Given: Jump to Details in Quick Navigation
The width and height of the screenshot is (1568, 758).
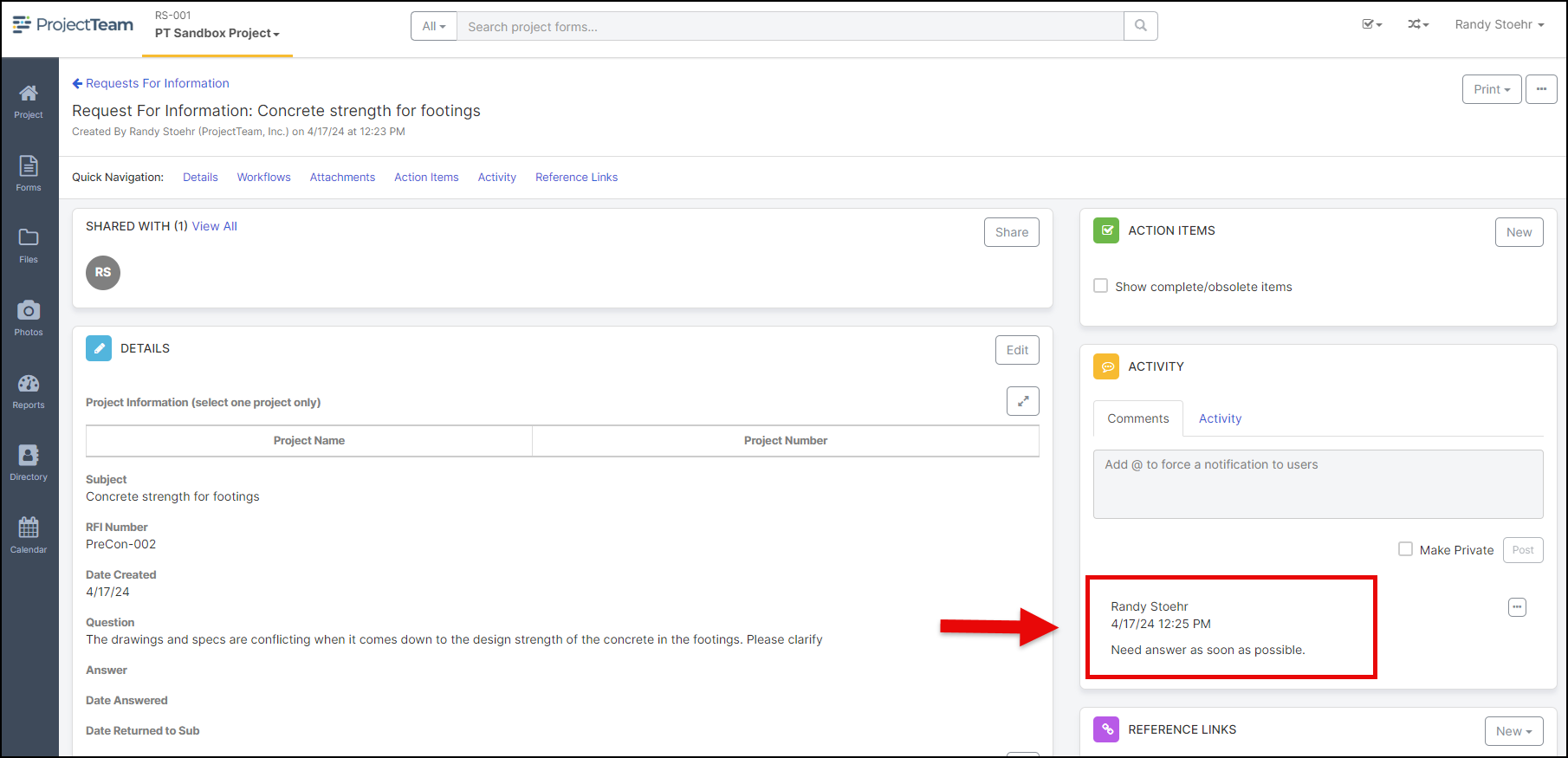Looking at the screenshot, I should coord(200,177).
